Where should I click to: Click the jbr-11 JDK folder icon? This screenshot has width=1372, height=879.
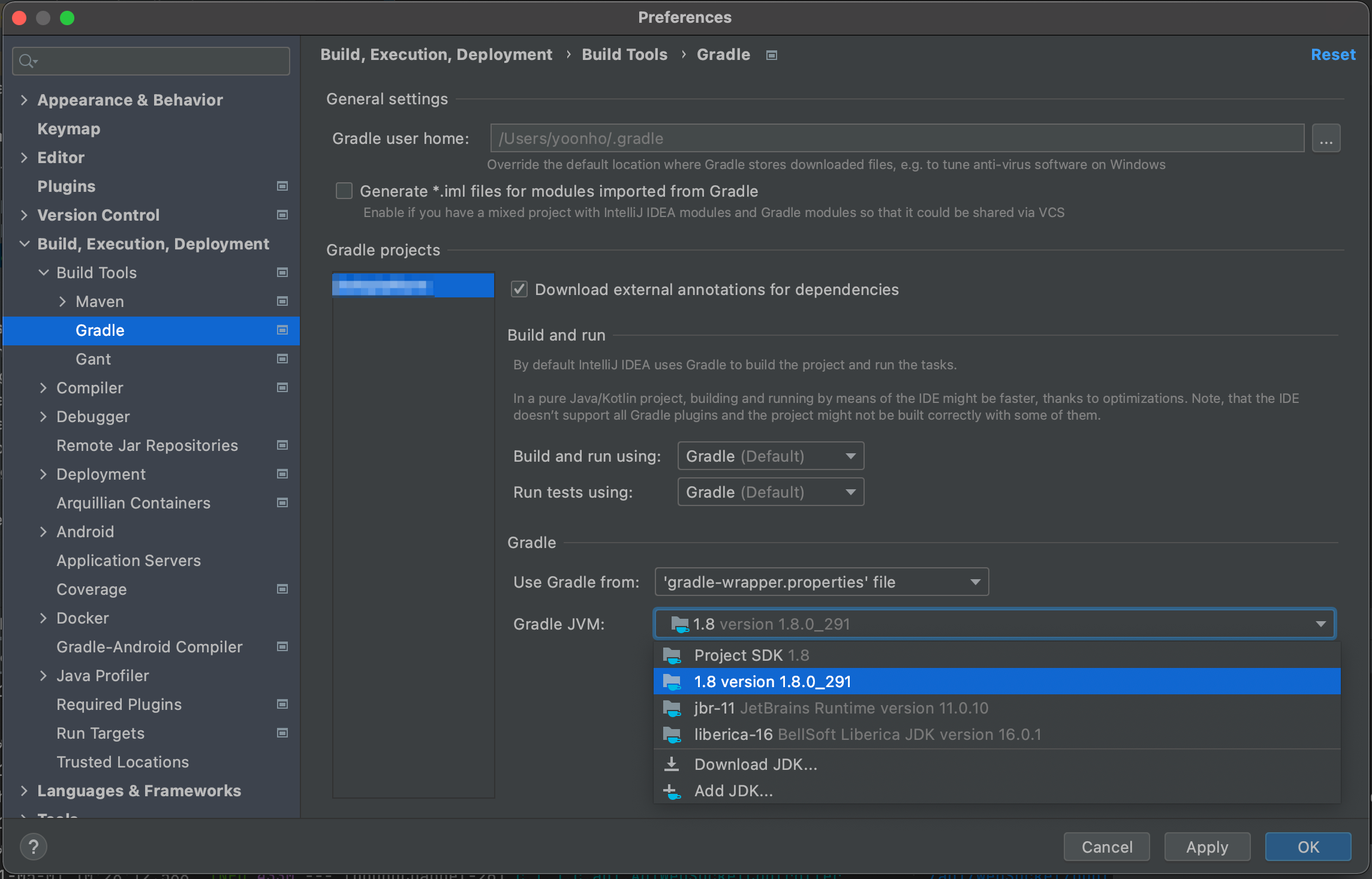[x=672, y=708]
